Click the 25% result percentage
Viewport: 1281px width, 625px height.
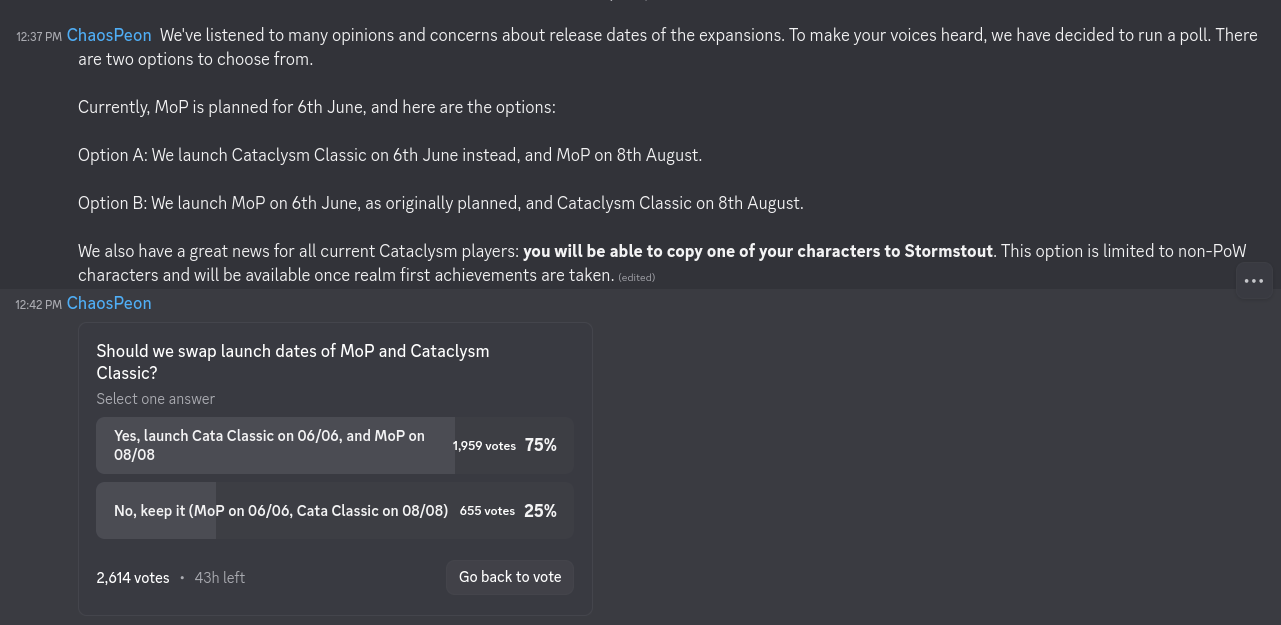pos(540,511)
